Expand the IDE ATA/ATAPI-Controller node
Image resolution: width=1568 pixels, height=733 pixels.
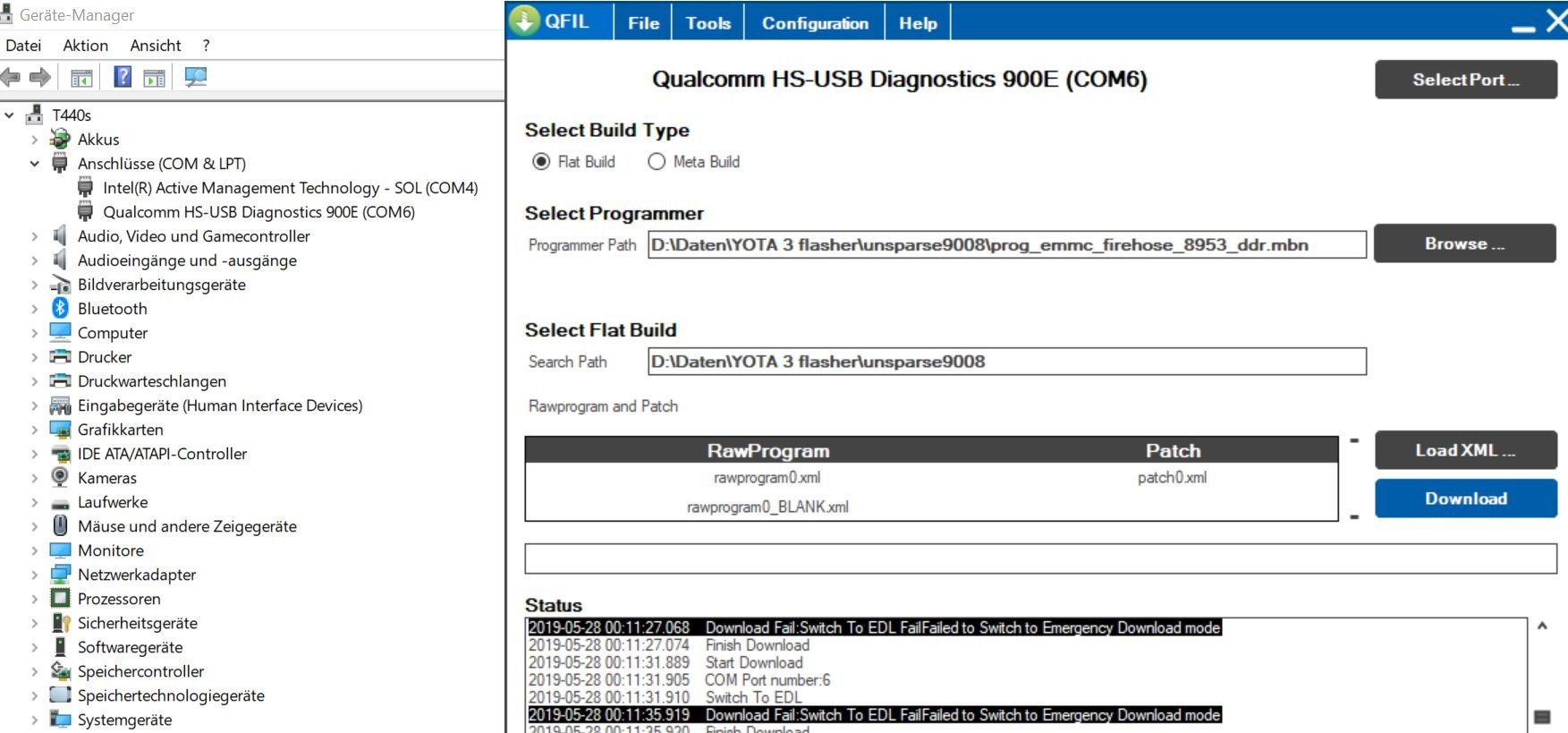coord(34,453)
